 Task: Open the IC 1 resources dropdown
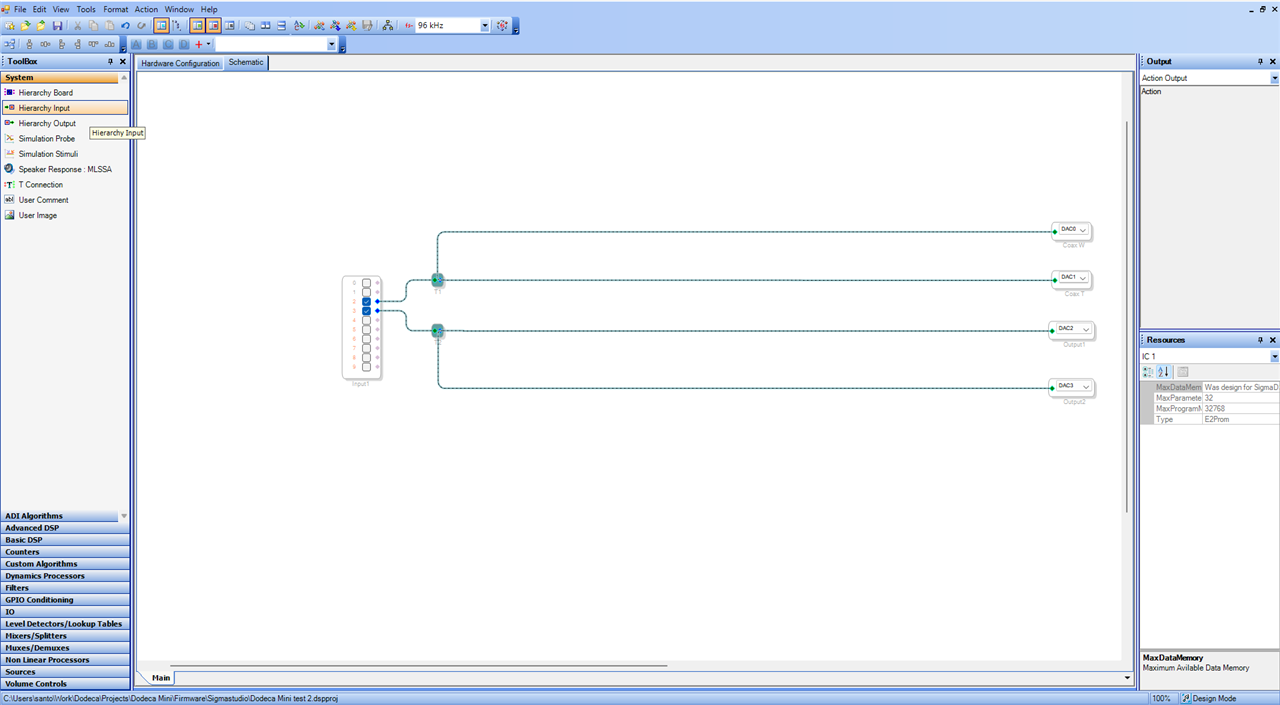1274,357
